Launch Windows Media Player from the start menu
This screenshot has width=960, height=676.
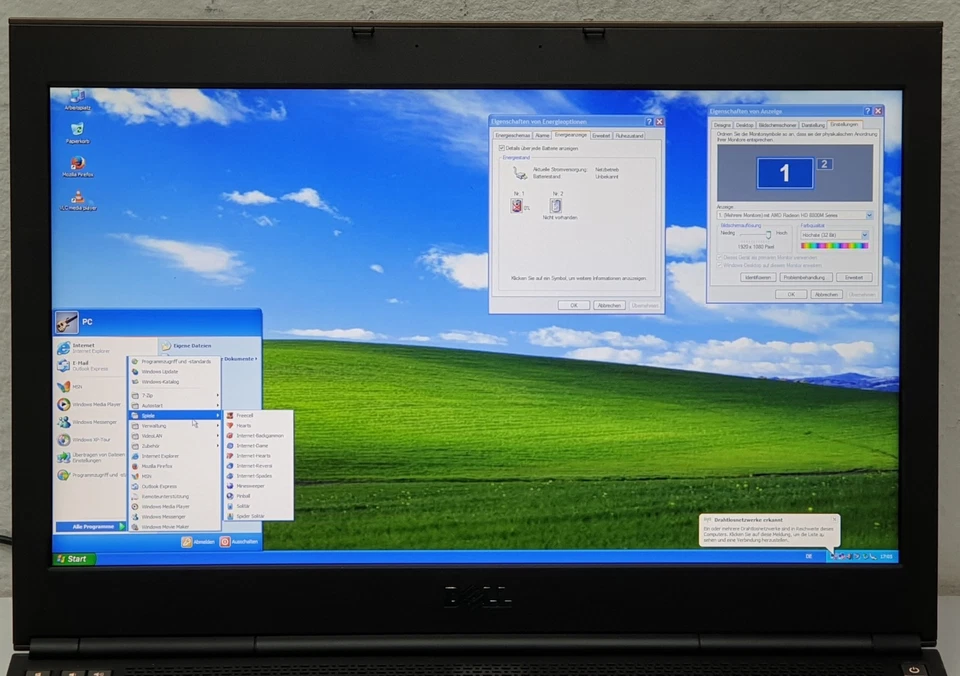[x=94, y=404]
